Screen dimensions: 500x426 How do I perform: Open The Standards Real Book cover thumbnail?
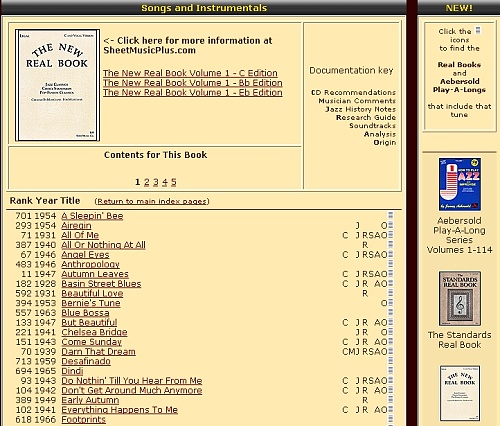tap(460, 298)
